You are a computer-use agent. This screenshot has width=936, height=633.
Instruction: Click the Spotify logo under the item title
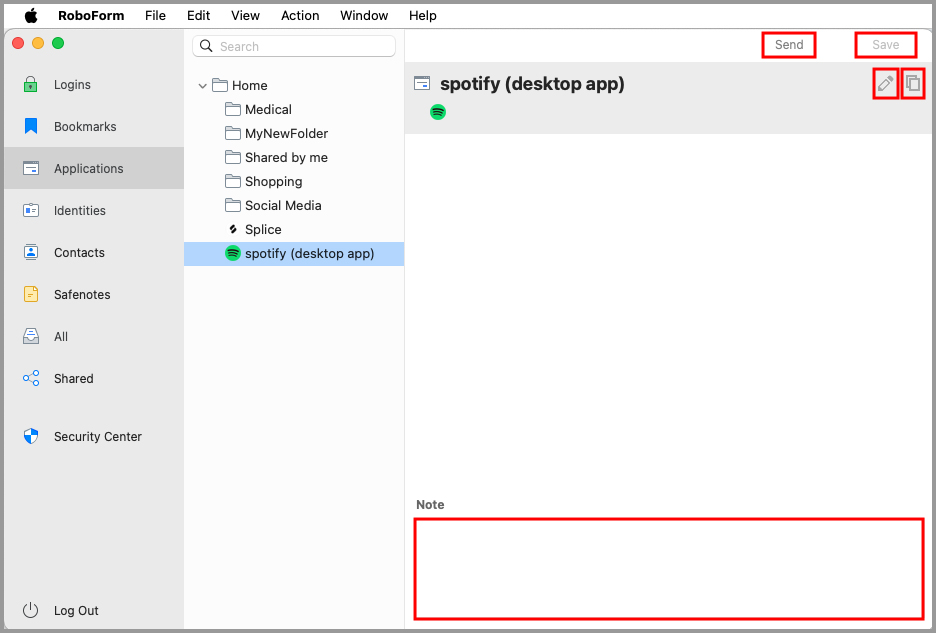438,112
